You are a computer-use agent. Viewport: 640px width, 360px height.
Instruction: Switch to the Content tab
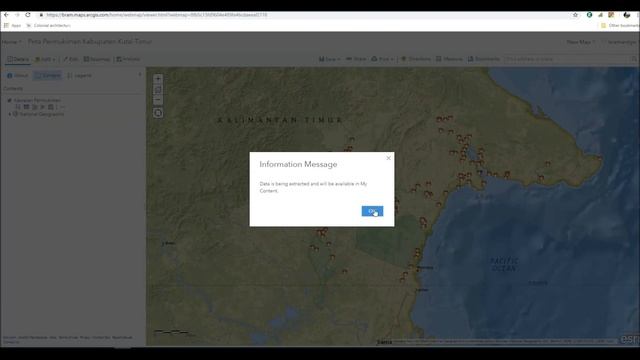click(x=47, y=76)
